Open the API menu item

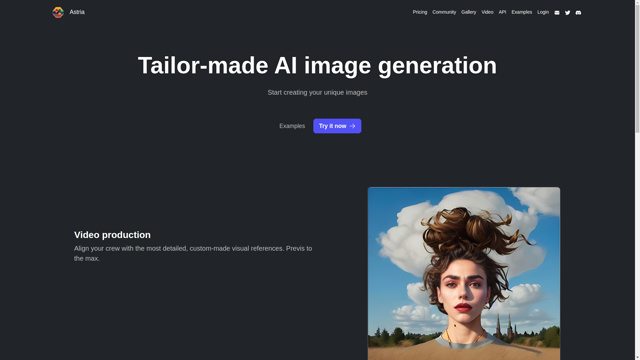pos(502,12)
